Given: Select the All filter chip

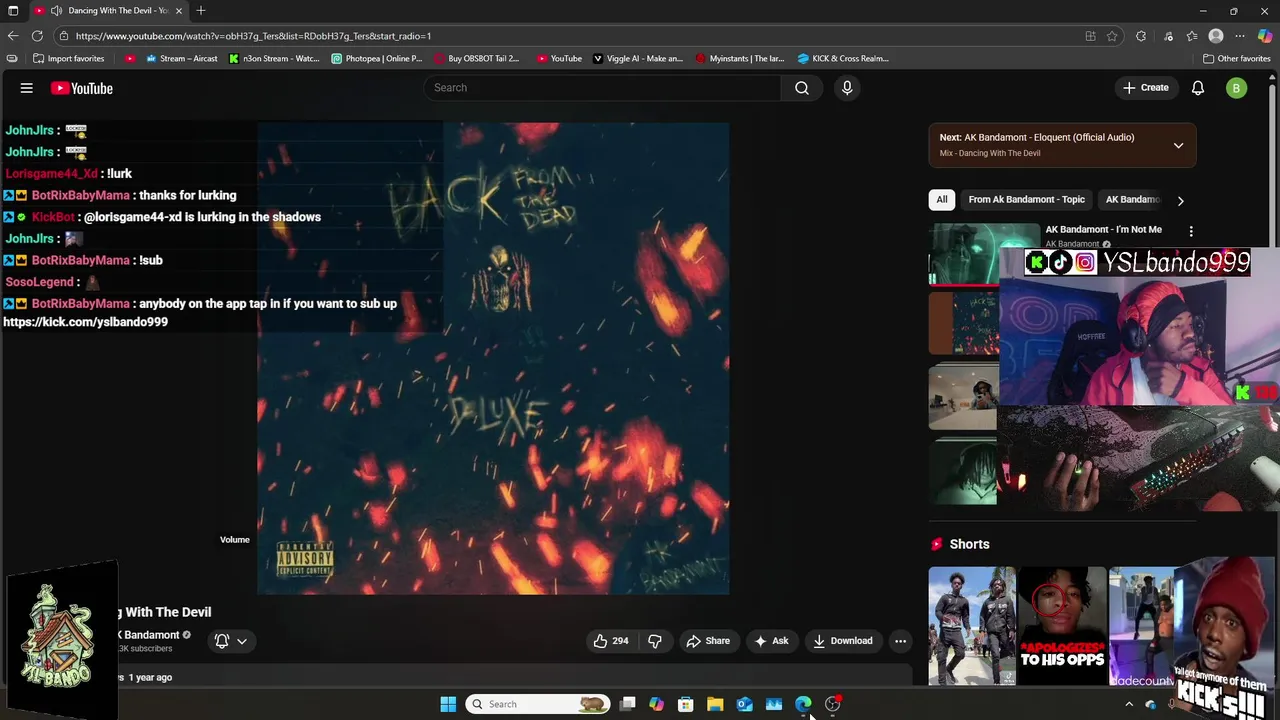Looking at the screenshot, I should tap(942, 200).
